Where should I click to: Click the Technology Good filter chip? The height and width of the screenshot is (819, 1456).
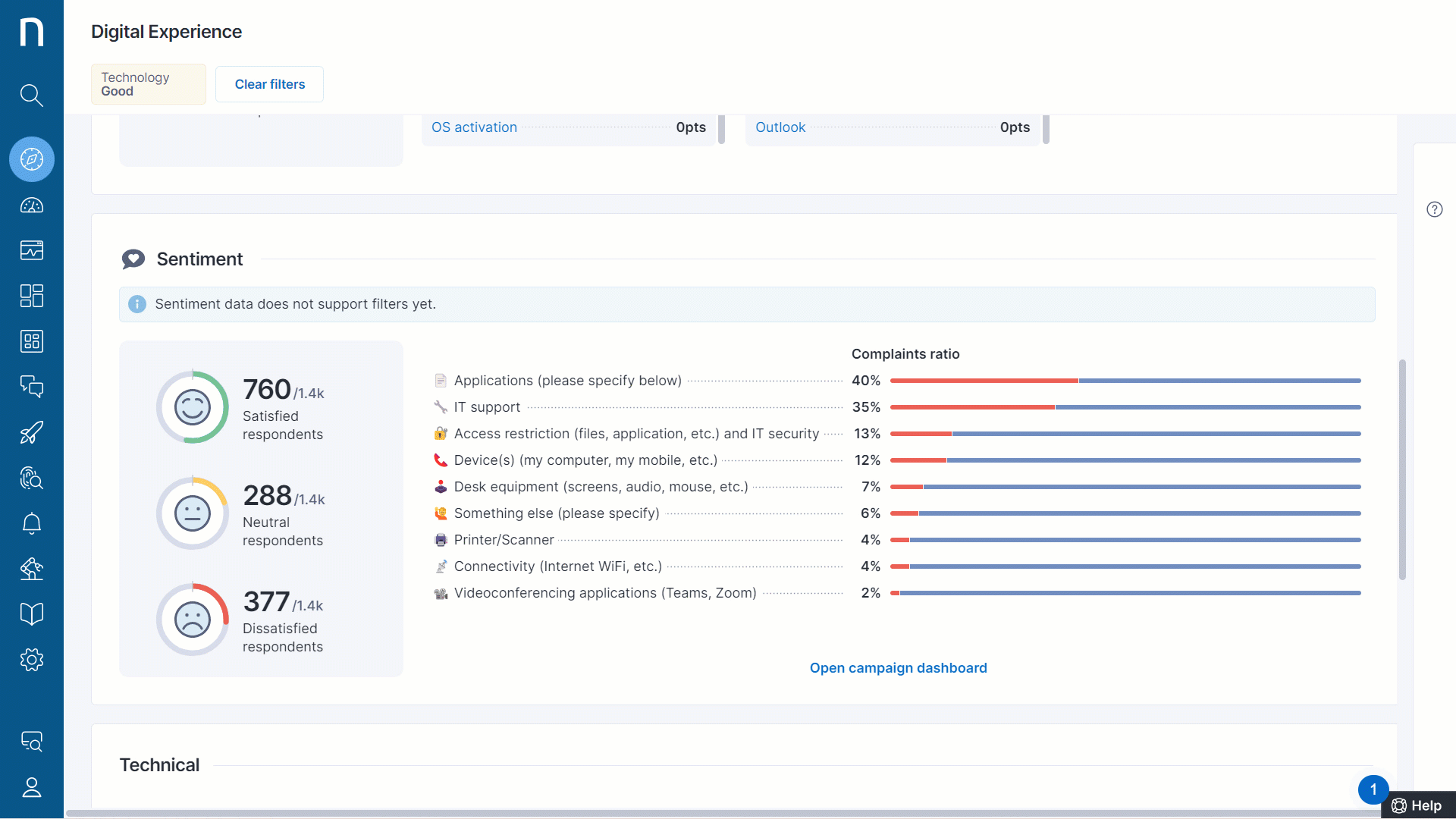(148, 84)
